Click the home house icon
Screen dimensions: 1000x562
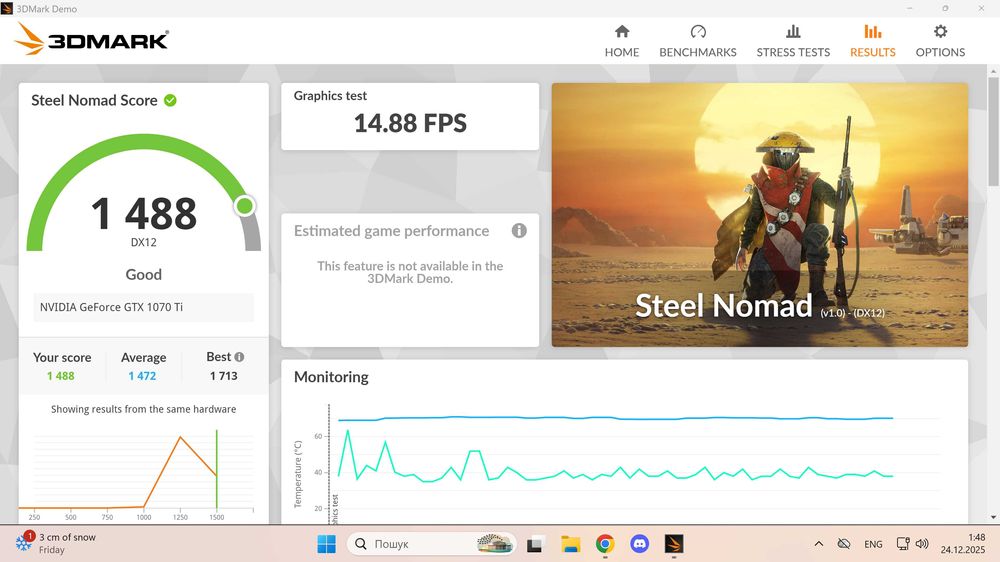[x=622, y=31]
